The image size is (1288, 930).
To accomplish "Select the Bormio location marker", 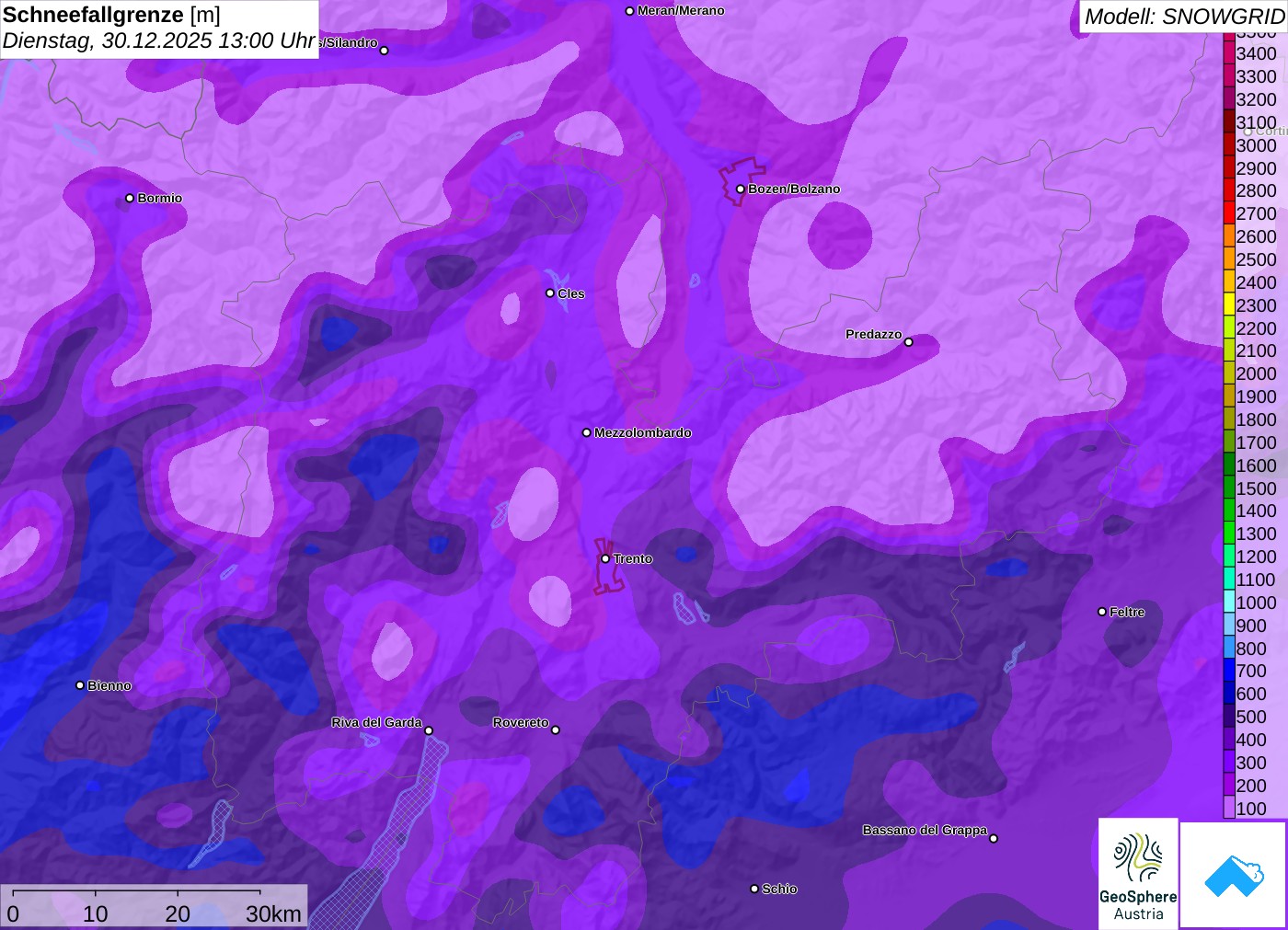I will click(x=130, y=198).
